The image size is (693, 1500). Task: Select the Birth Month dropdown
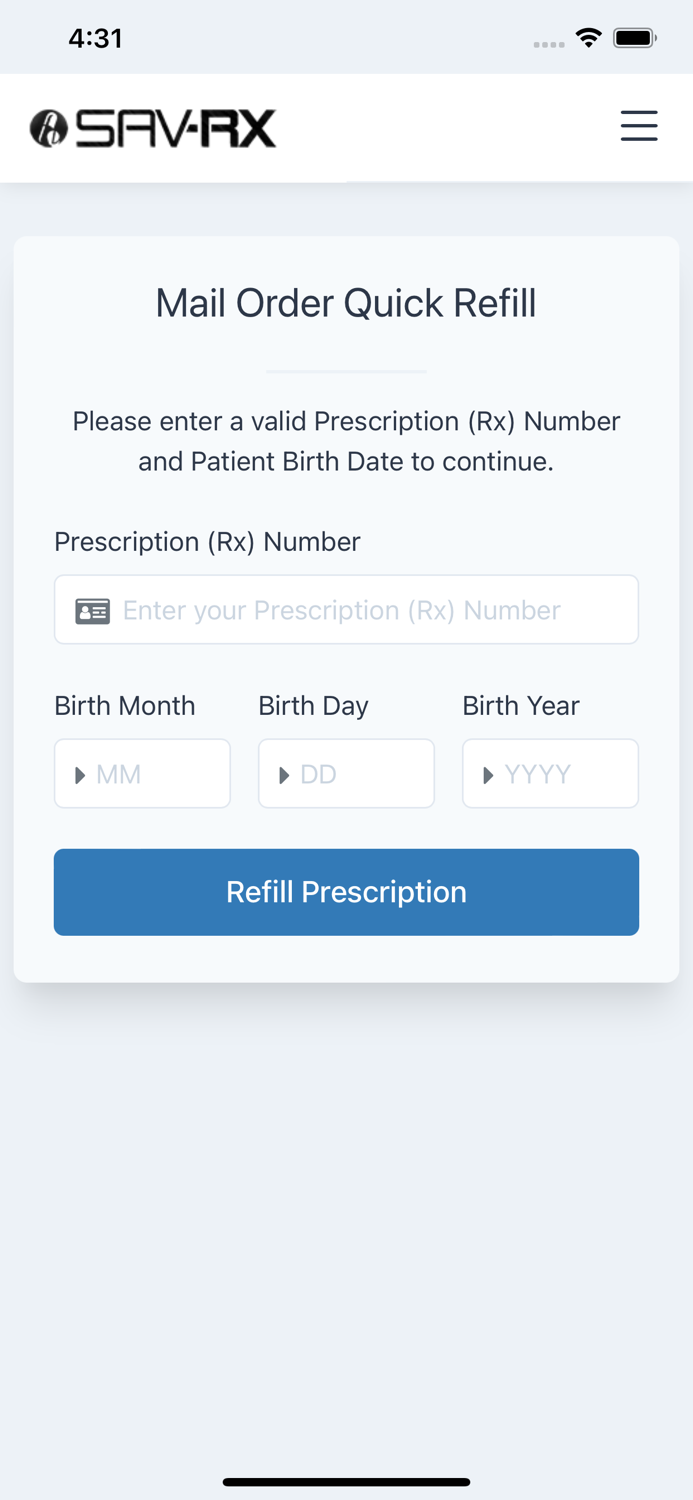[141, 773]
